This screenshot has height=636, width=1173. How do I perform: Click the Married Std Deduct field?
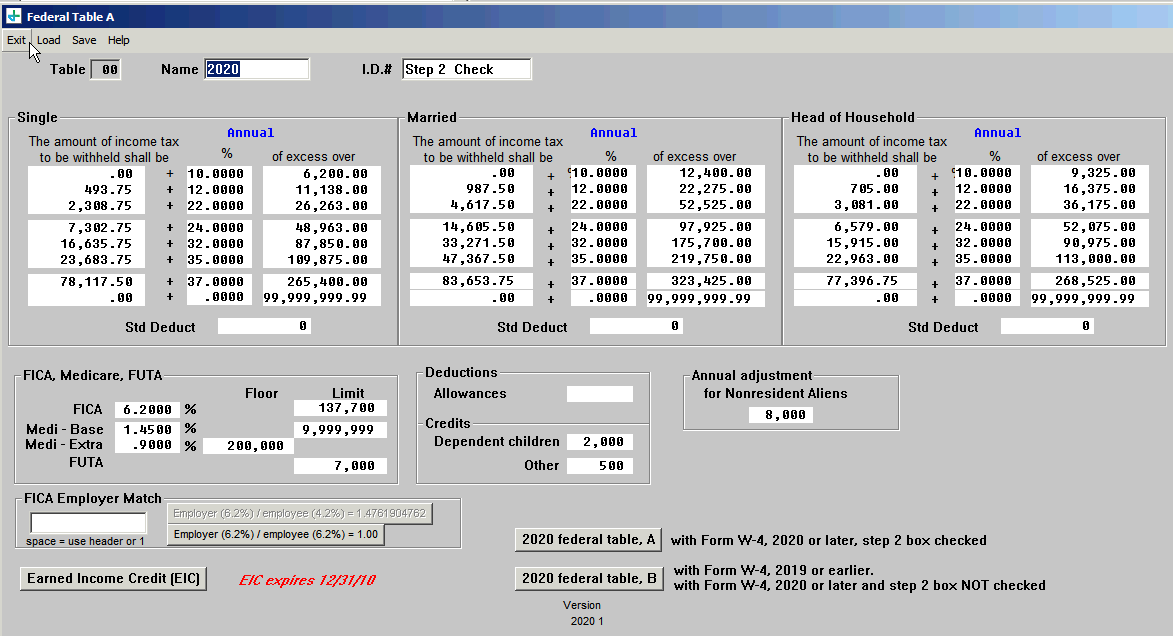pyautogui.click(x=636, y=326)
